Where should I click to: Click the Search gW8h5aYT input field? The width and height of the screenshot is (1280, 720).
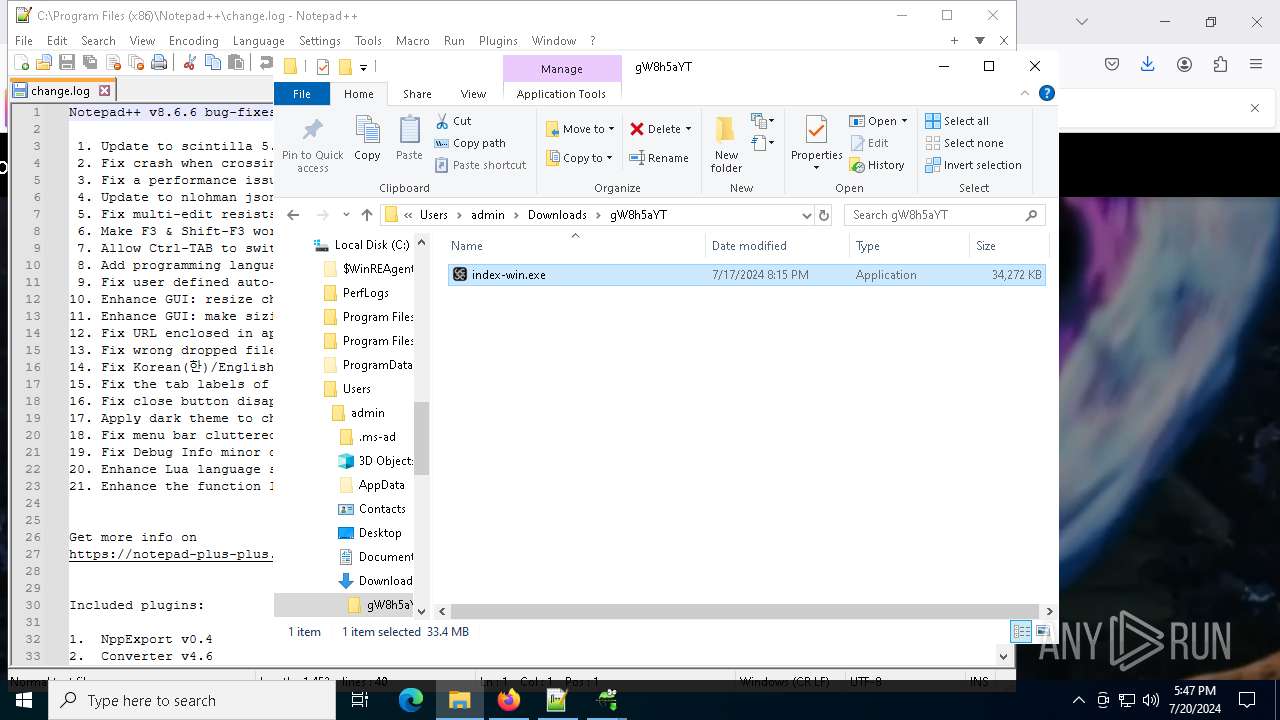coord(945,215)
